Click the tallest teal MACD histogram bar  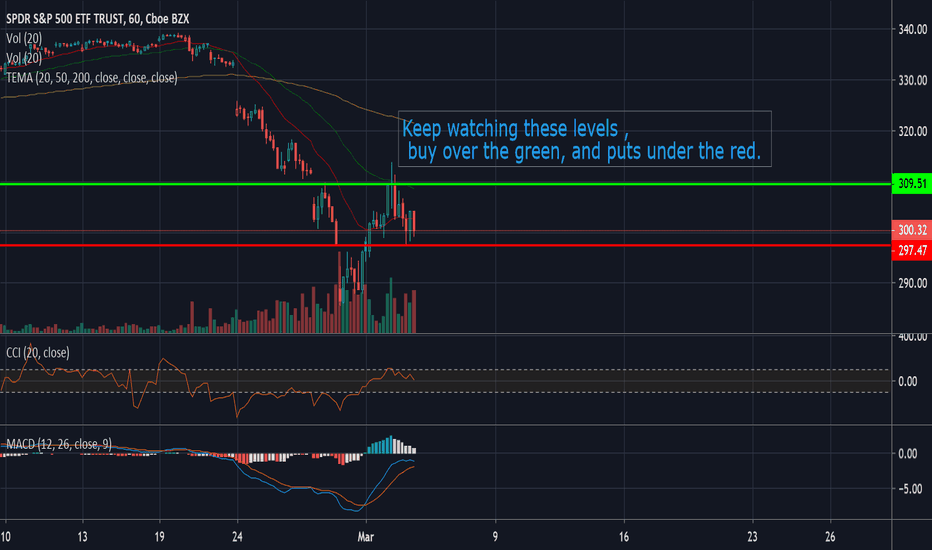pos(391,445)
